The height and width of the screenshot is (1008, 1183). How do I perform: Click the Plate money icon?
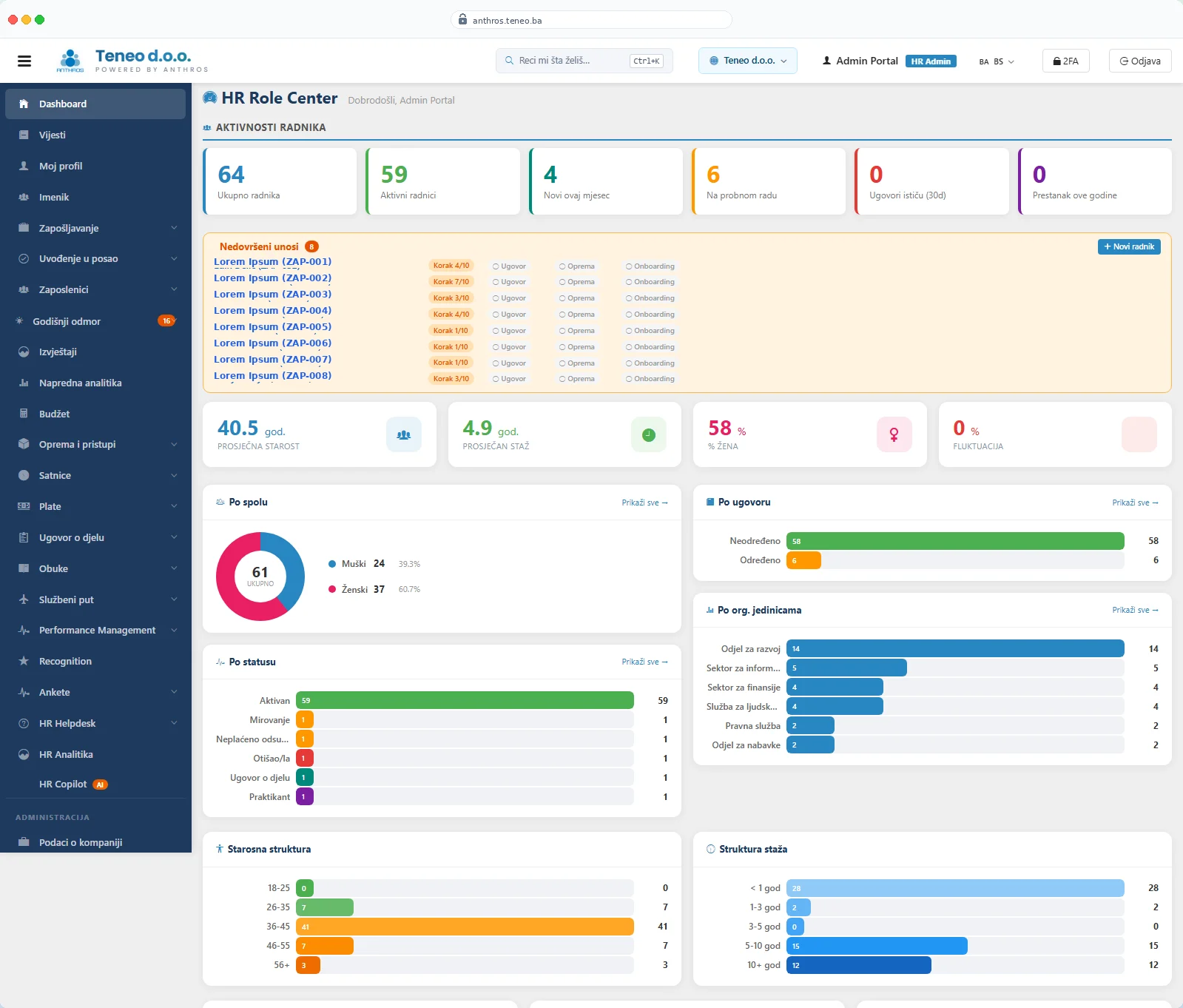click(24, 506)
